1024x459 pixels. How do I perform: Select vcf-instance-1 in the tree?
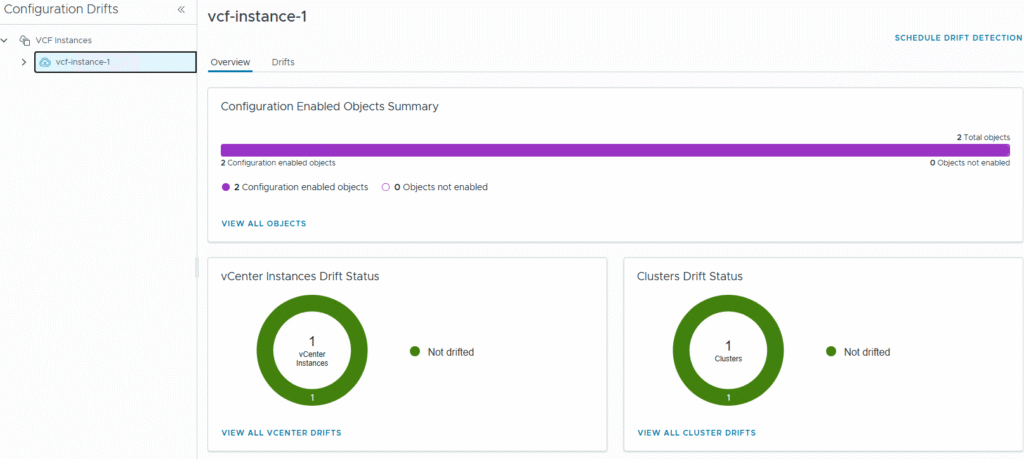tap(83, 62)
